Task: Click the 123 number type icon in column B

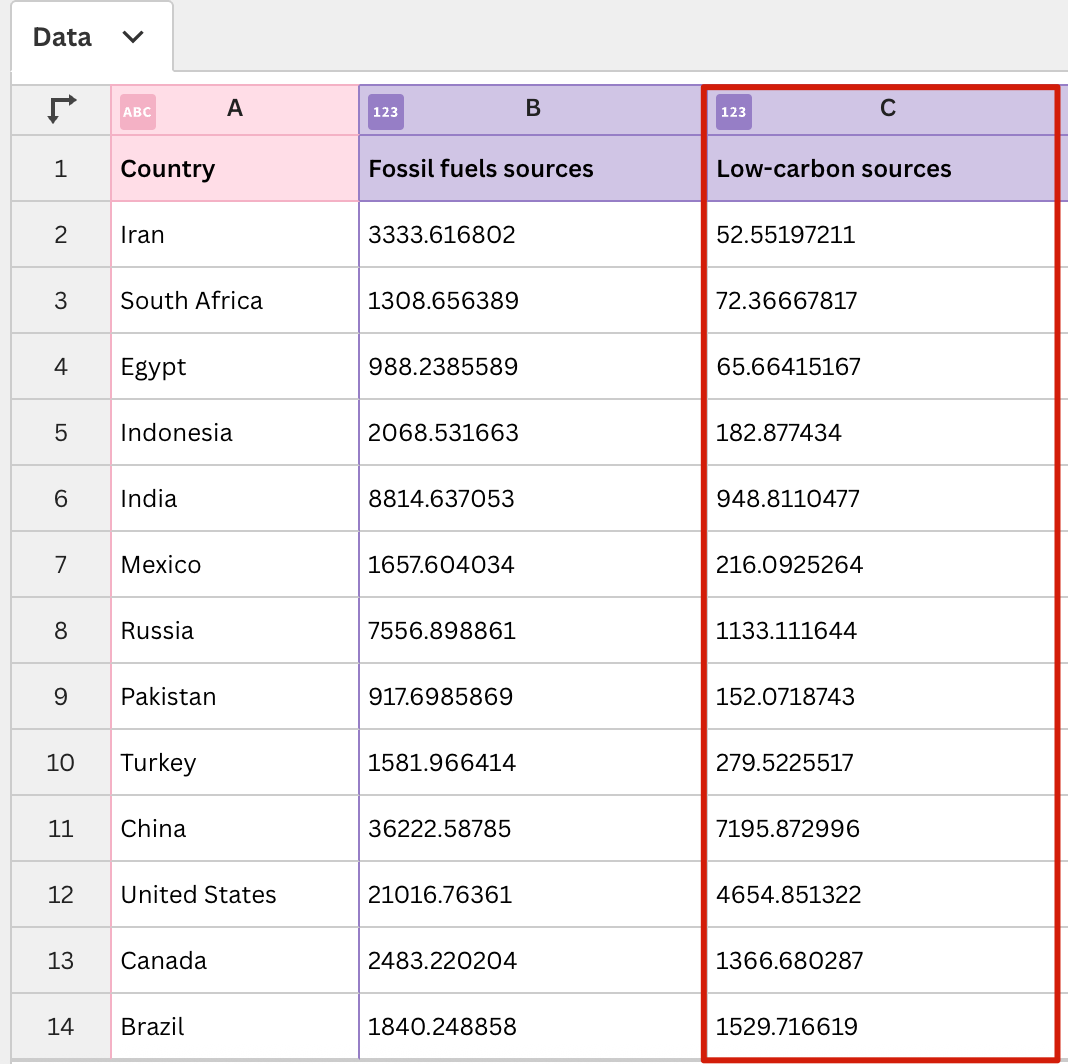Action: point(385,112)
